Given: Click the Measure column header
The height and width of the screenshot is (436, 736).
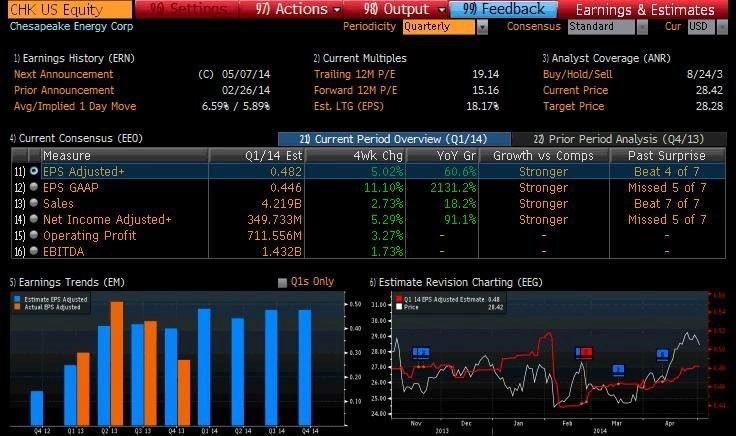Looking at the screenshot, I should click(124, 155).
